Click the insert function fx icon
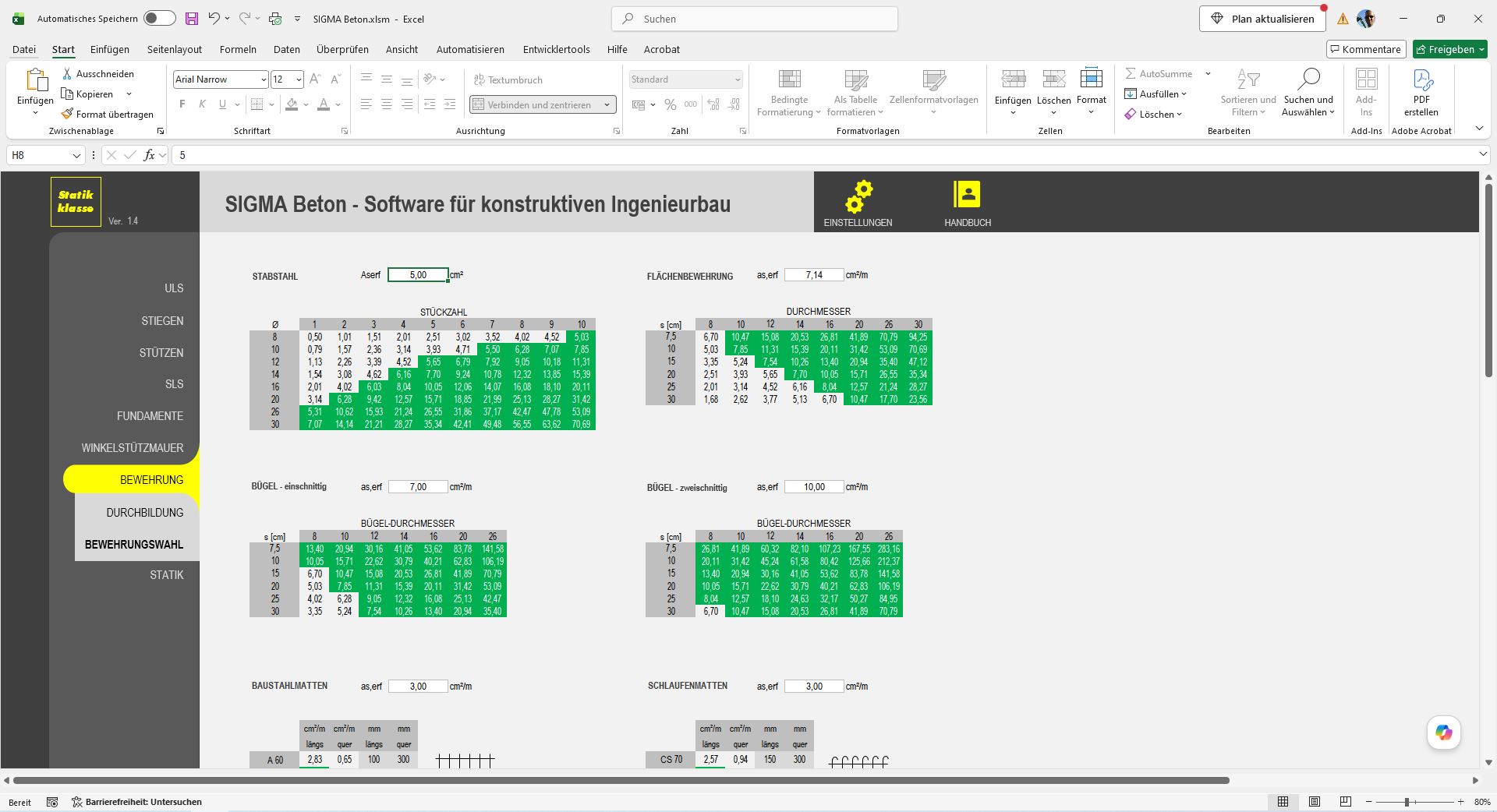 149,155
